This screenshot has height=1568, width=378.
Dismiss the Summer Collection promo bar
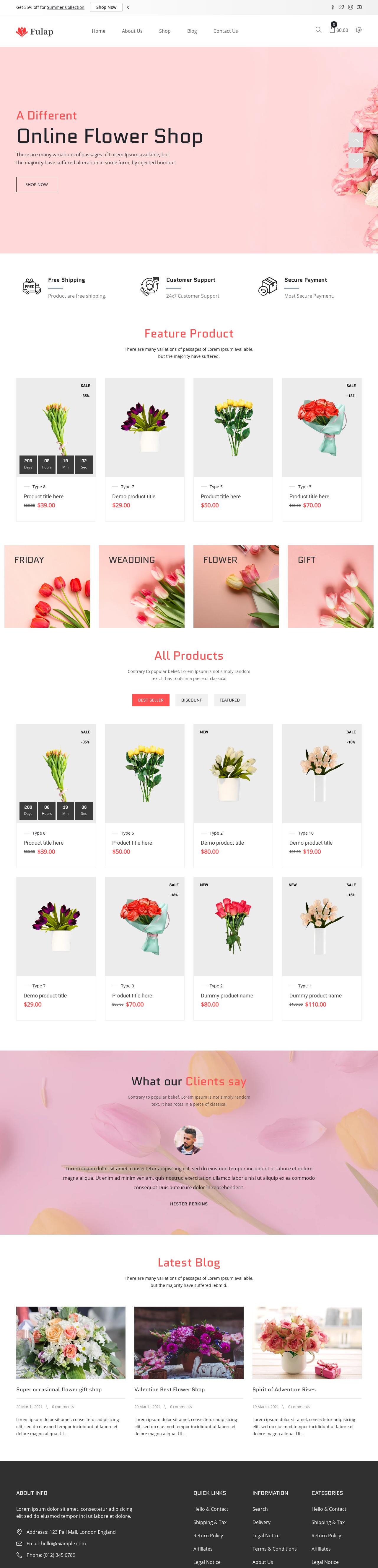tap(127, 7)
